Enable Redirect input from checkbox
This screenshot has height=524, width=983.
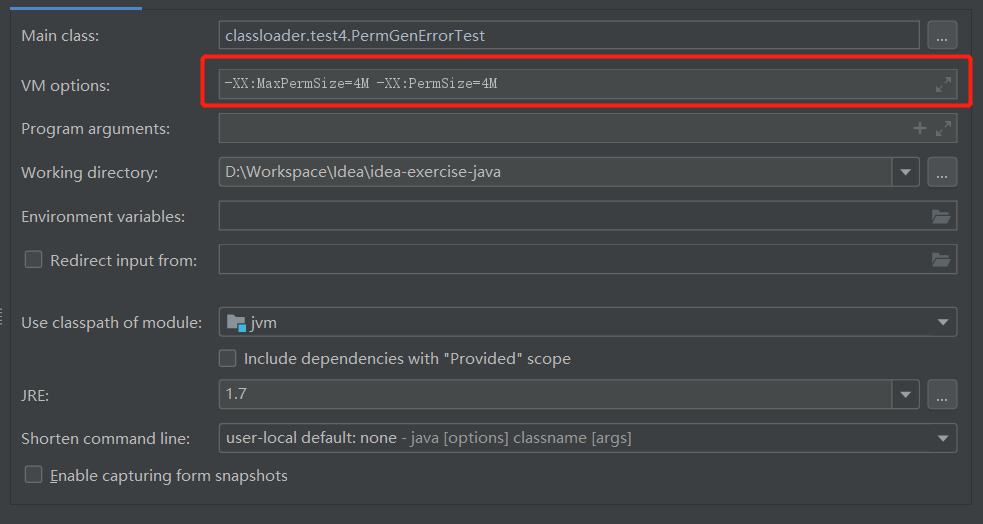click(33, 259)
